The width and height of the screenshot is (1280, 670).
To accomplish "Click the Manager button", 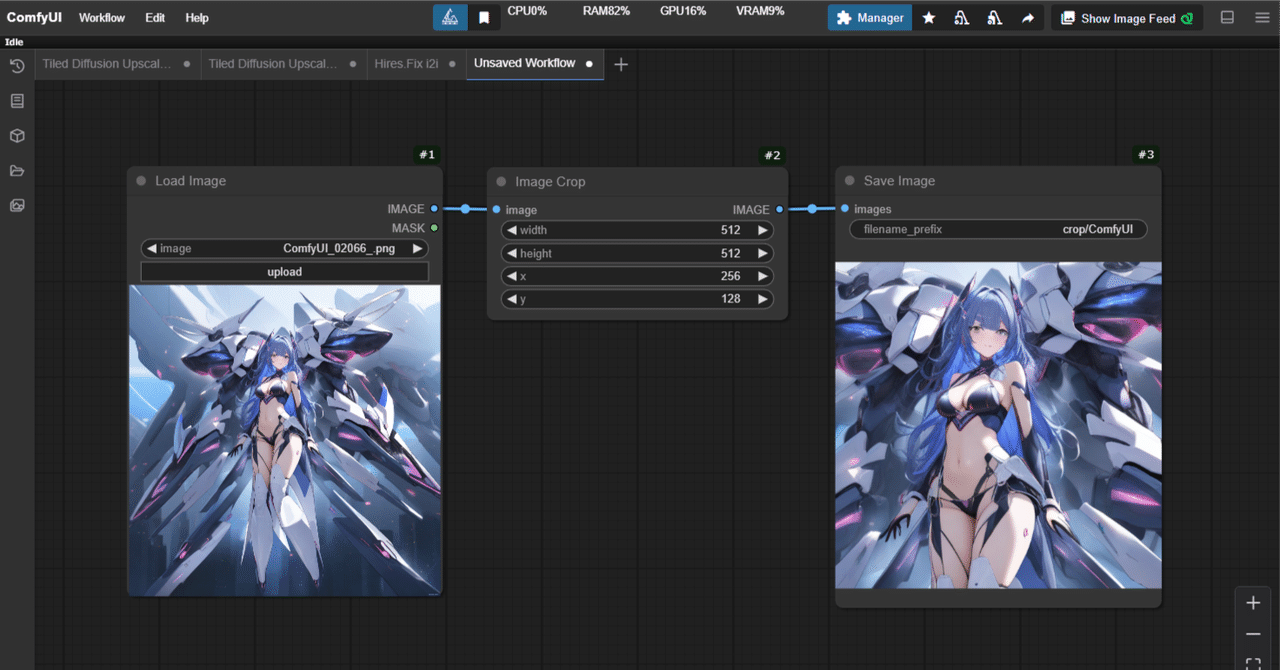I will (870, 18).
